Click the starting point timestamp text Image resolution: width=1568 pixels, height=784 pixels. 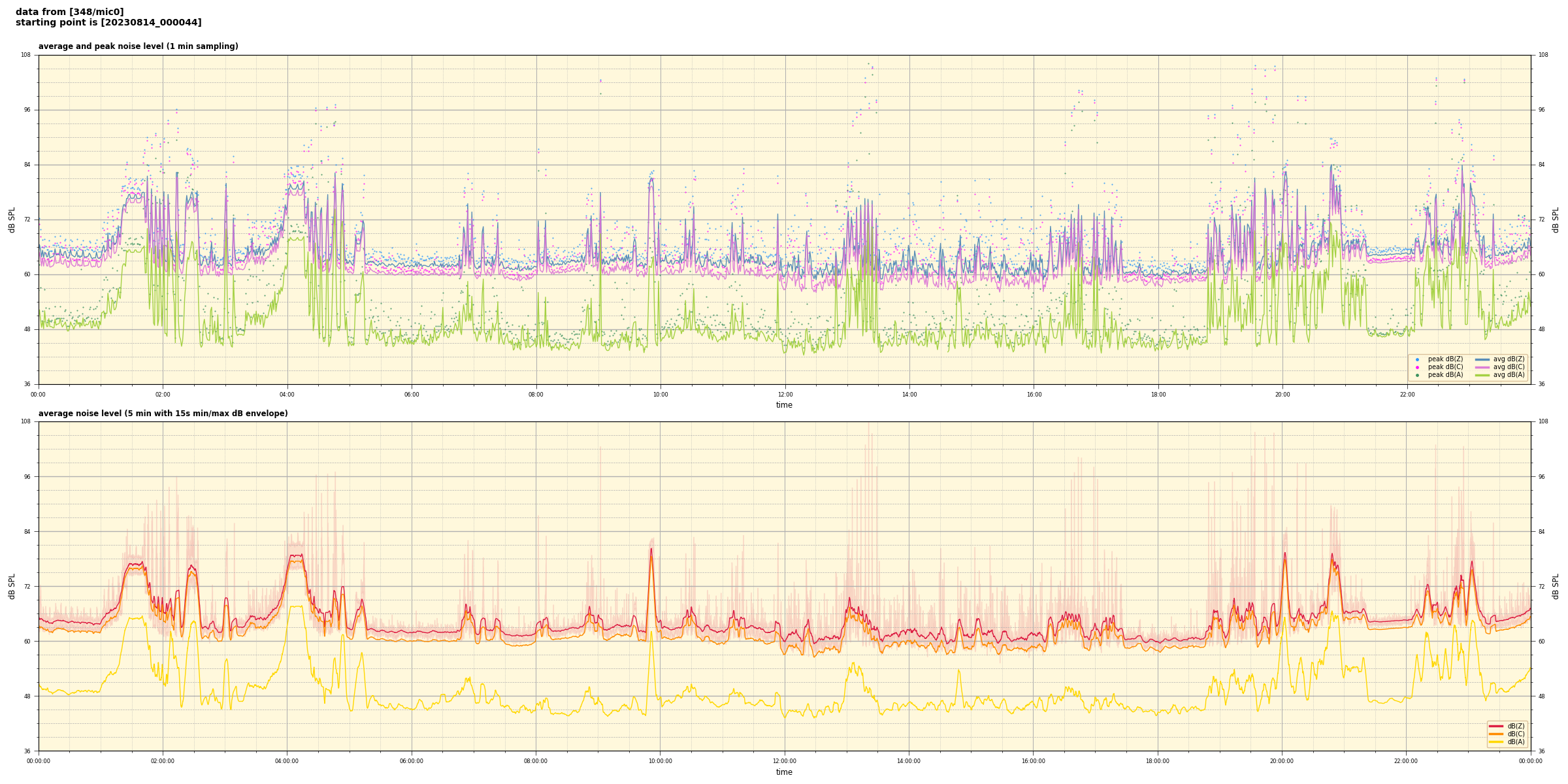tap(108, 23)
